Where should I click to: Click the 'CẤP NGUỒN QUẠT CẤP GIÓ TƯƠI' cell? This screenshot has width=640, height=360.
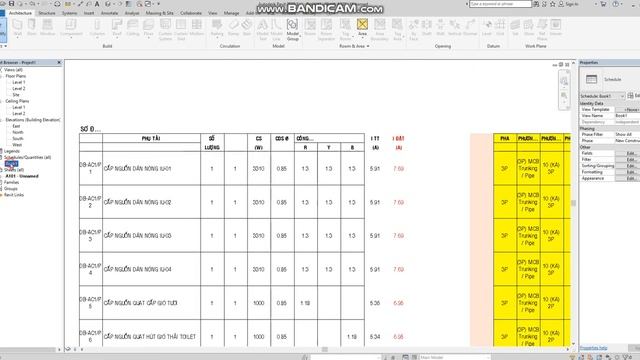point(151,303)
